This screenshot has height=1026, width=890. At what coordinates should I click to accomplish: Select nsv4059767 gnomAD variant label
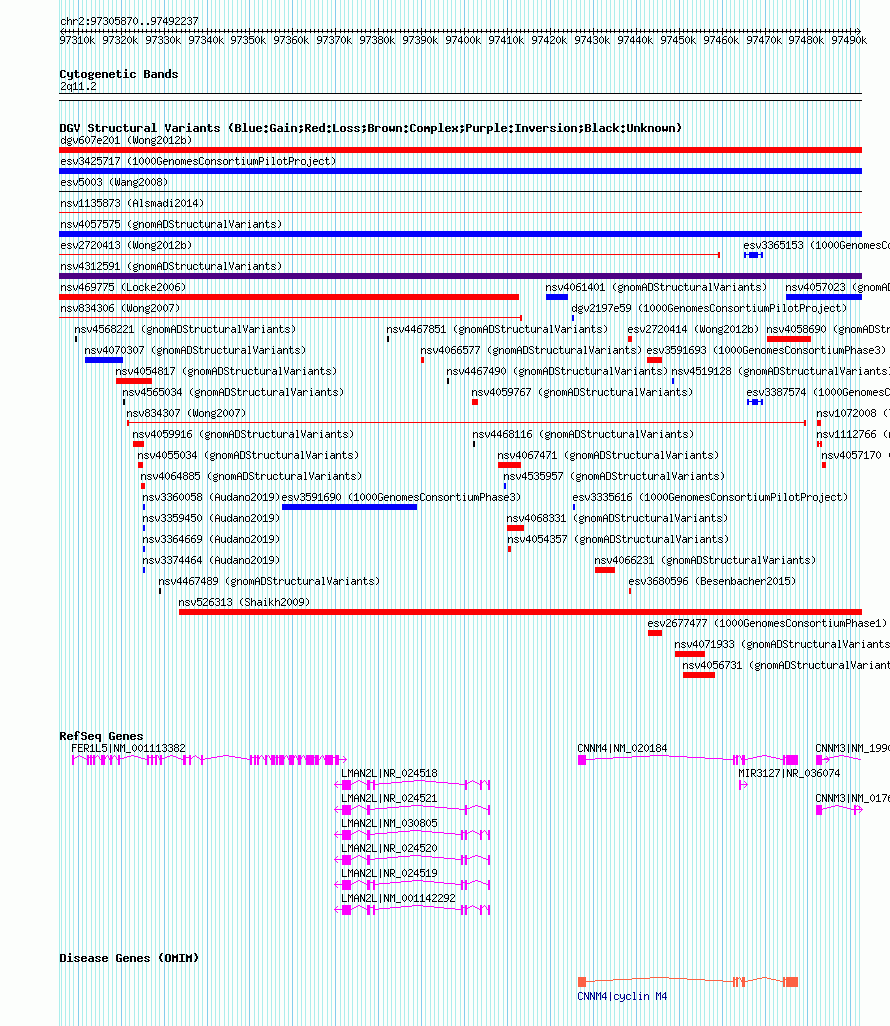[x=582, y=391]
